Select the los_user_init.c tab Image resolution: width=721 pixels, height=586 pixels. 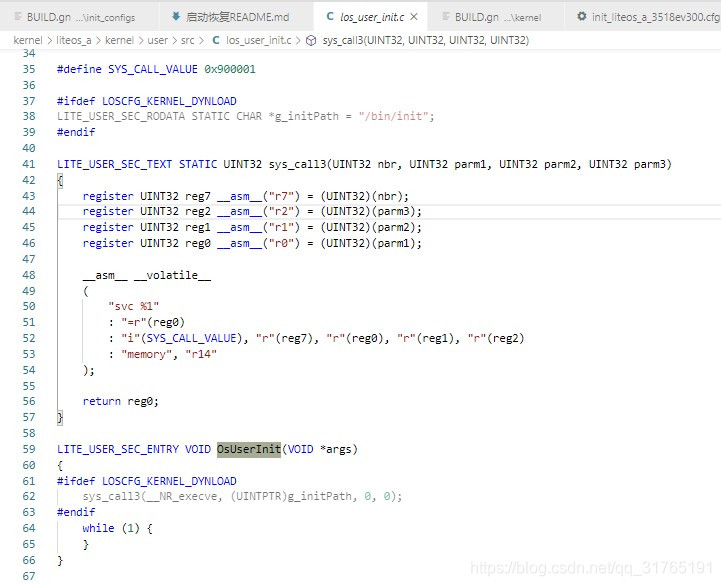tap(372, 17)
